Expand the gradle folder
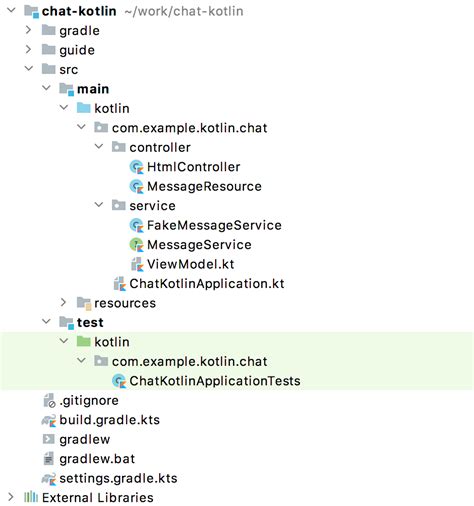This screenshot has width=474, height=506. (29, 30)
